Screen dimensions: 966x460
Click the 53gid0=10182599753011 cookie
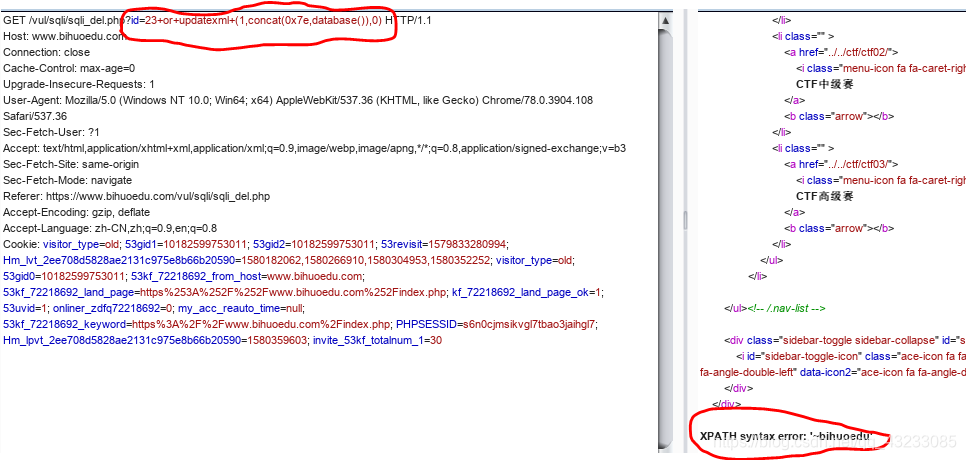pos(63,276)
